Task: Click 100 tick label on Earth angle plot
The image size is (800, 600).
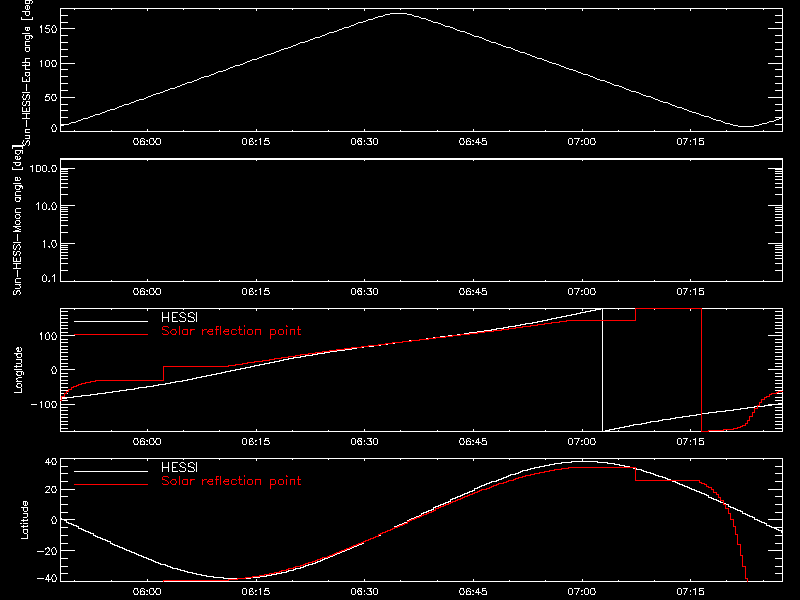Action: 48,64
